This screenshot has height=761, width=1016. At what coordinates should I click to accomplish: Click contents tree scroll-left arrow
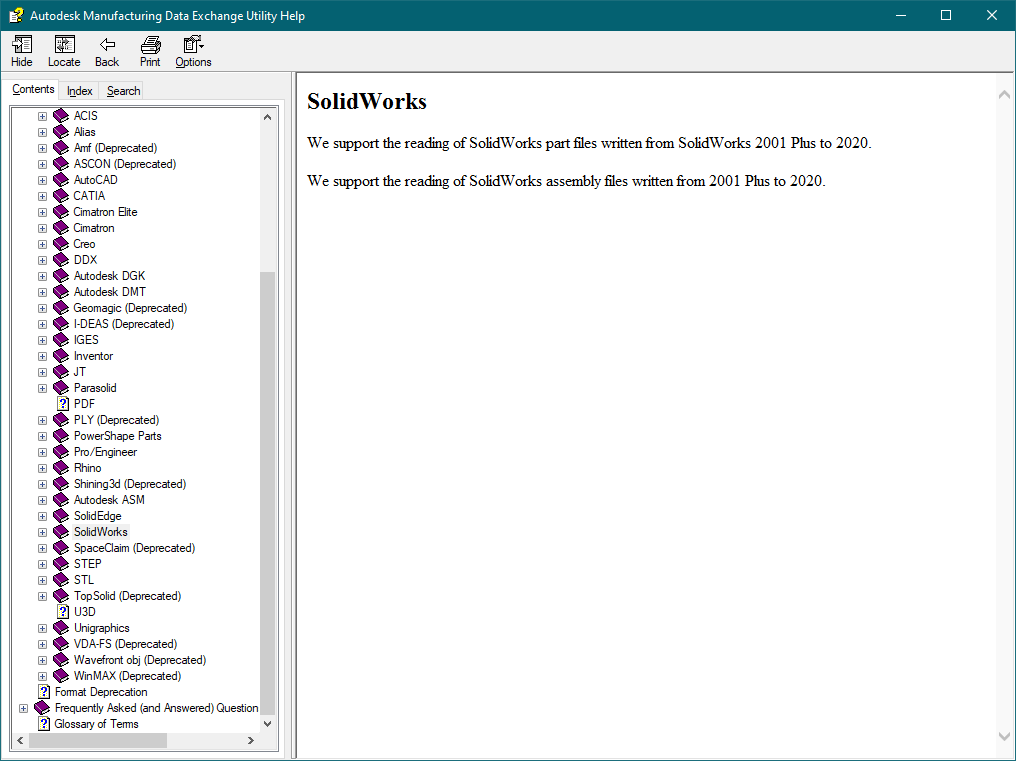tap(20, 740)
